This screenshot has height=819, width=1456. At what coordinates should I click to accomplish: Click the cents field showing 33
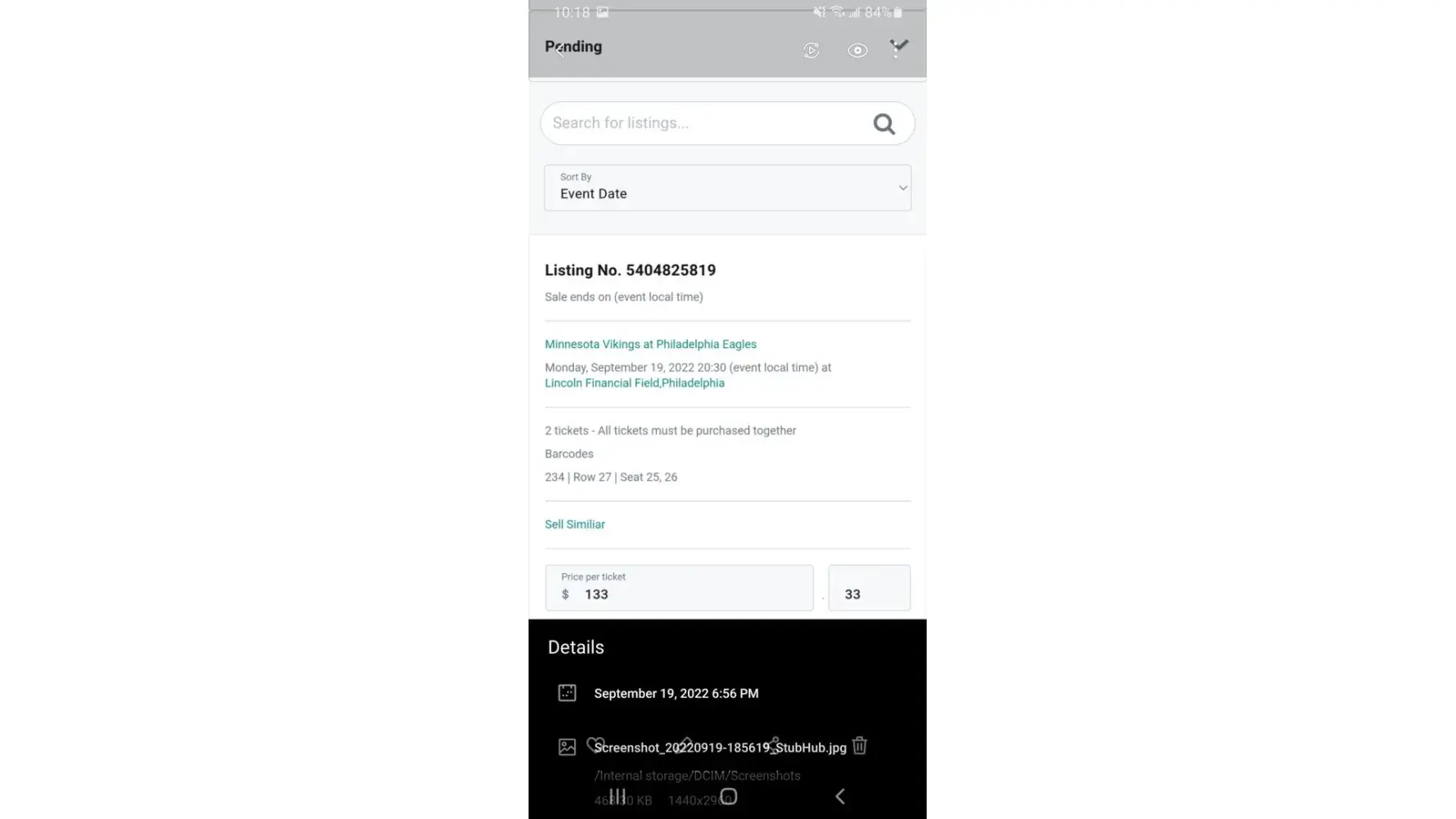tap(869, 587)
